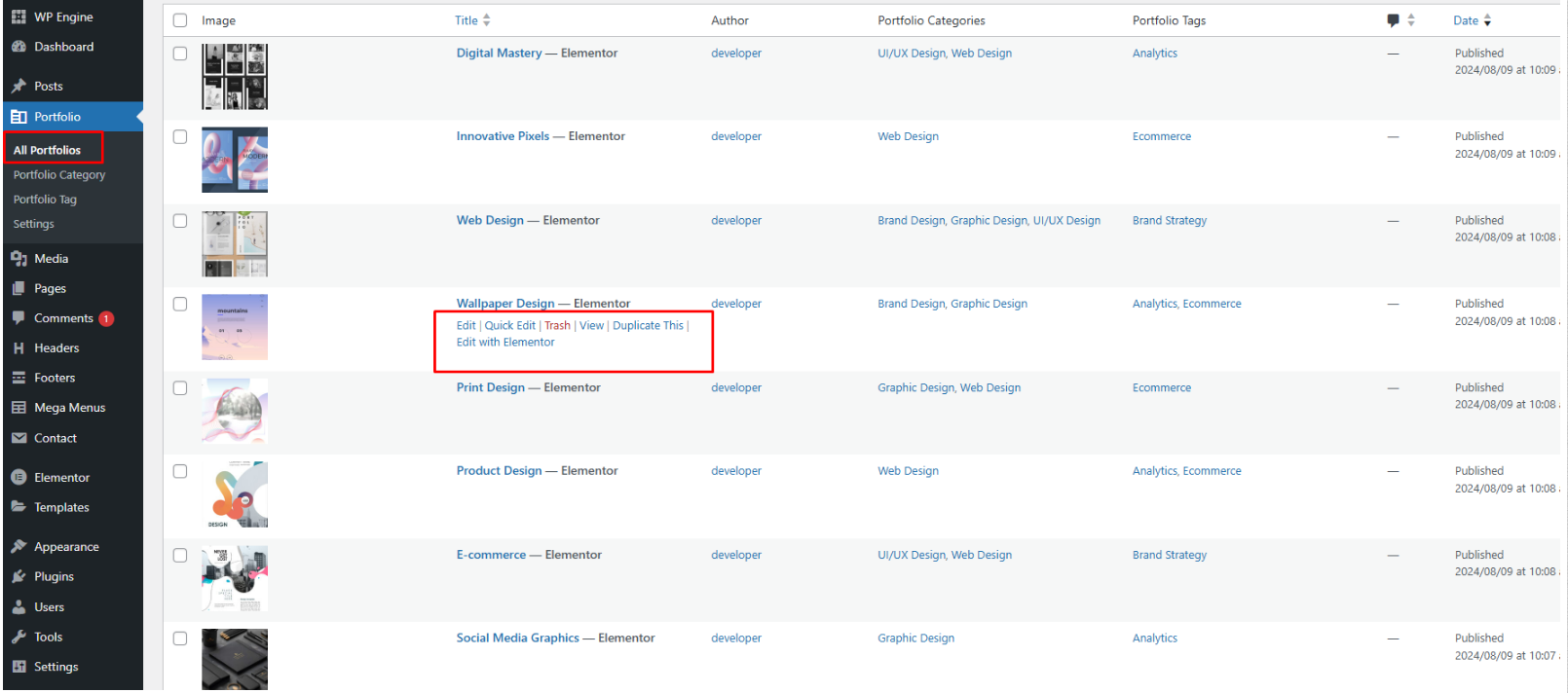Open the Portfolio Tag submenu item
Image resolution: width=1568 pixels, height=693 pixels.
[45, 200]
